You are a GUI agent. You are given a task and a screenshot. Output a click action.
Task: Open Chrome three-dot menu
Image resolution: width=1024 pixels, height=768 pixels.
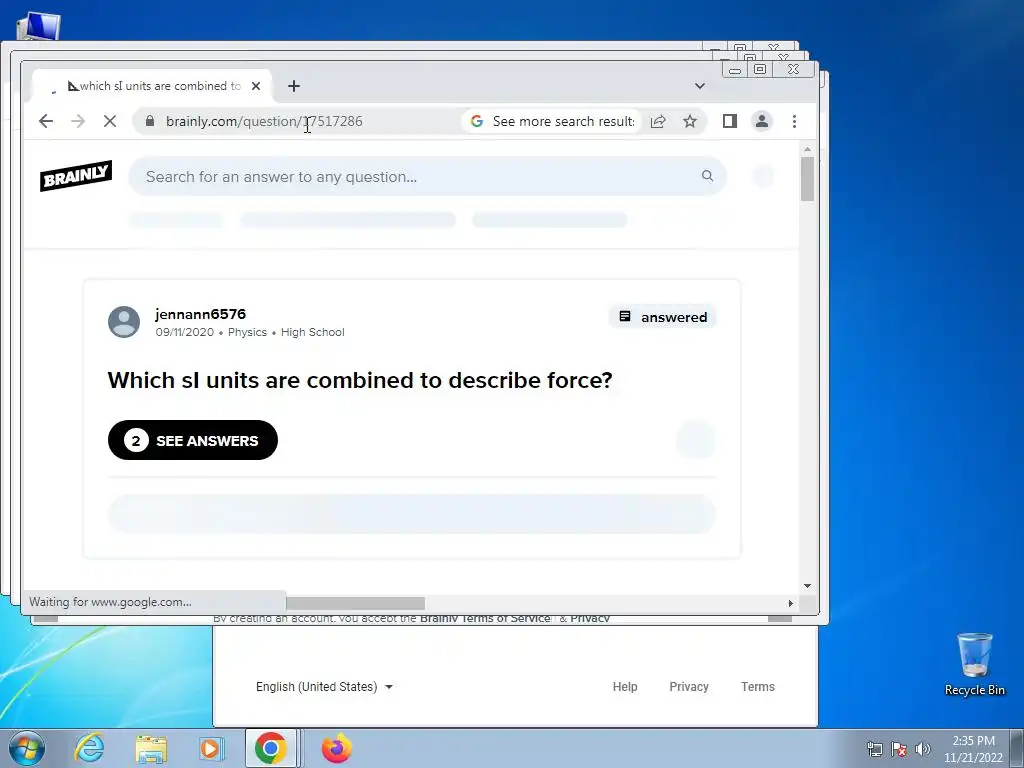pyautogui.click(x=794, y=121)
